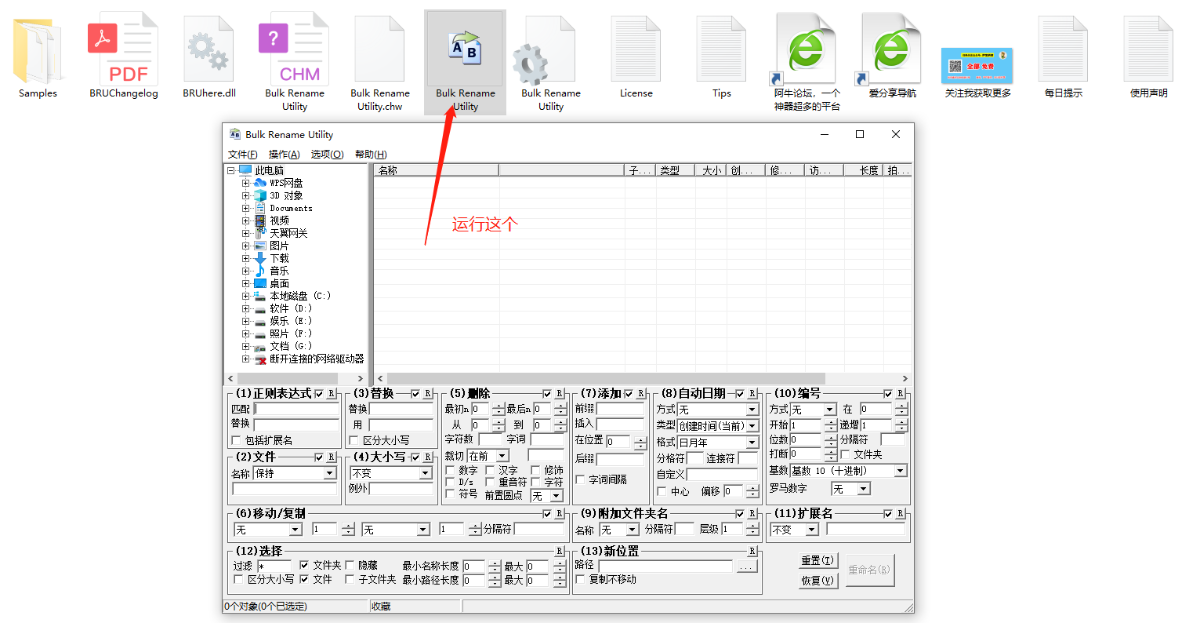Reset 正则表达式 panel with its R button
1200x623 pixels.
tap(332, 393)
